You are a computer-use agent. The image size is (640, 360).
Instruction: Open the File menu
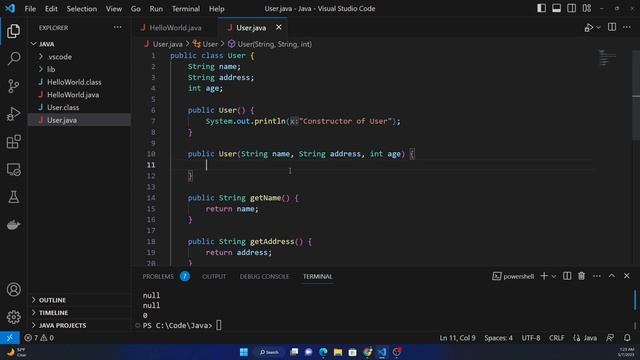pos(30,9)
